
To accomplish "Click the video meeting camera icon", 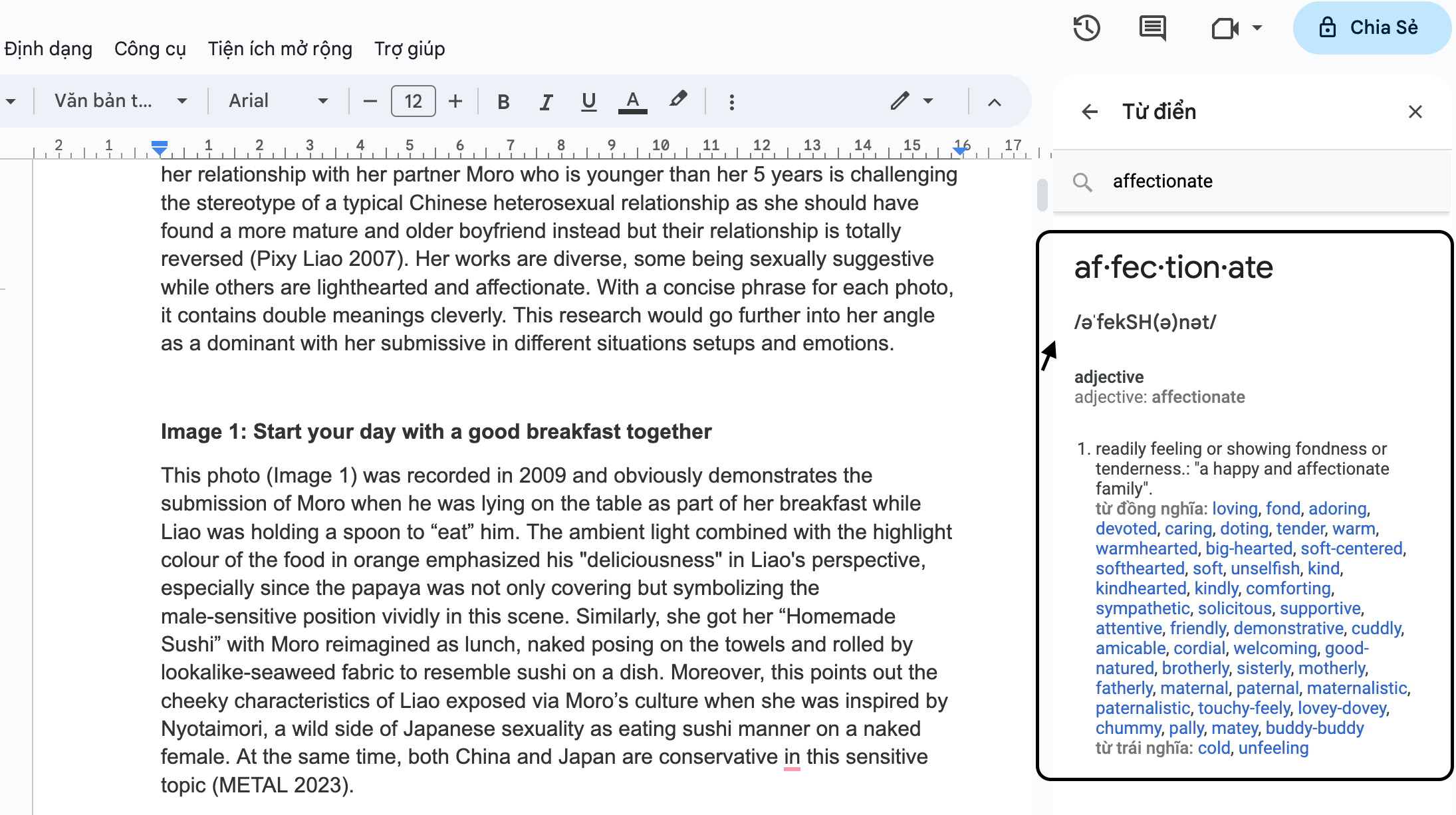I will [x=1225, y=28].
